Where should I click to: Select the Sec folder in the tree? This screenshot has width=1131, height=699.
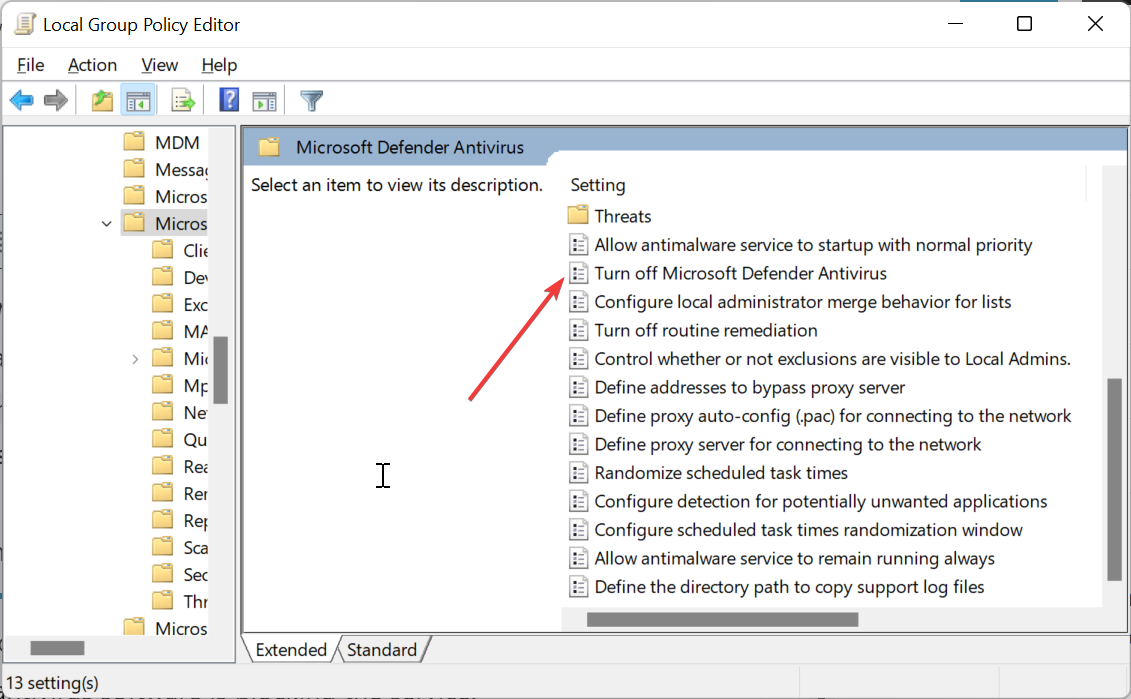[x=195, y=574]
